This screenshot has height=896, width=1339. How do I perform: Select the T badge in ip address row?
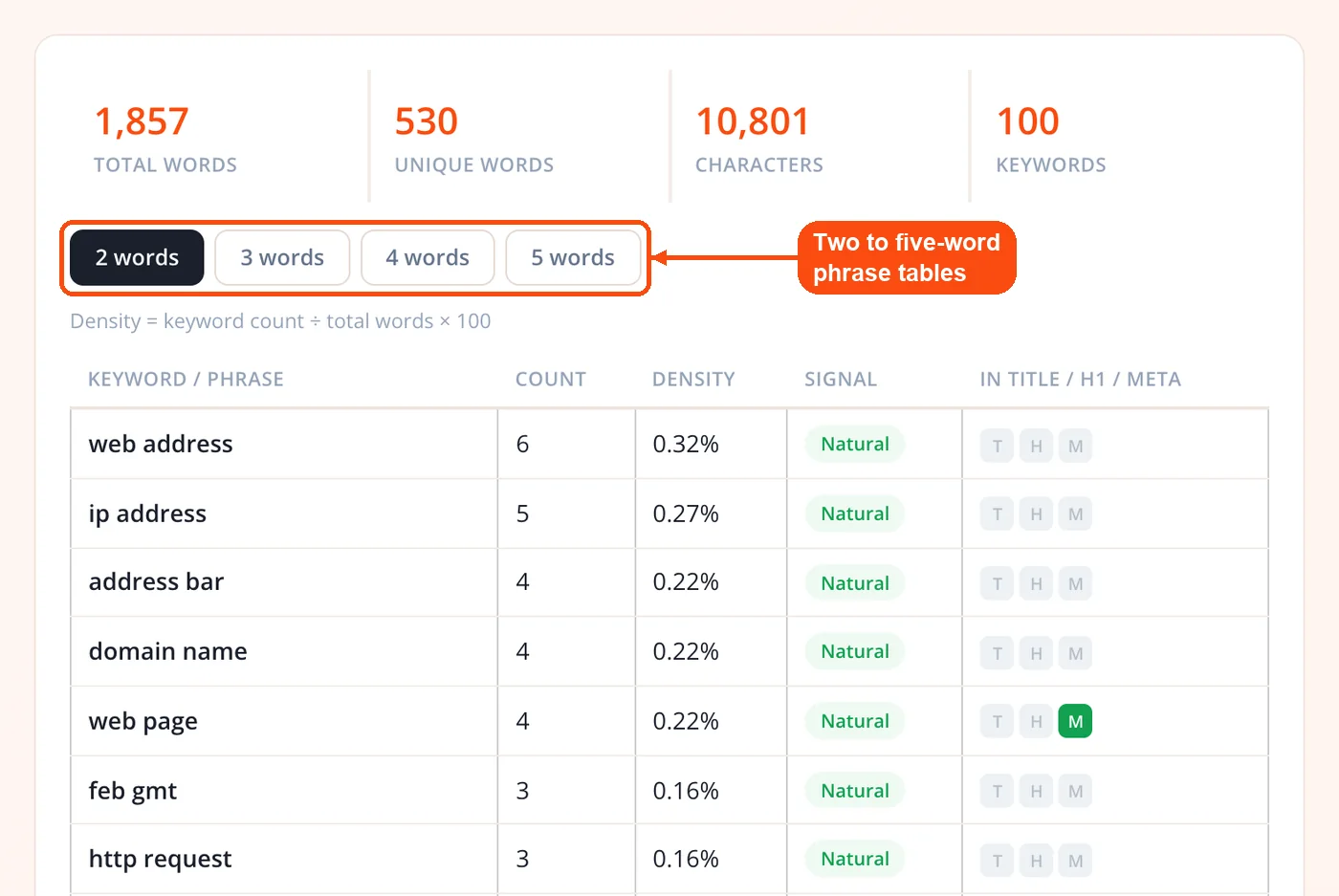(997, 514)
